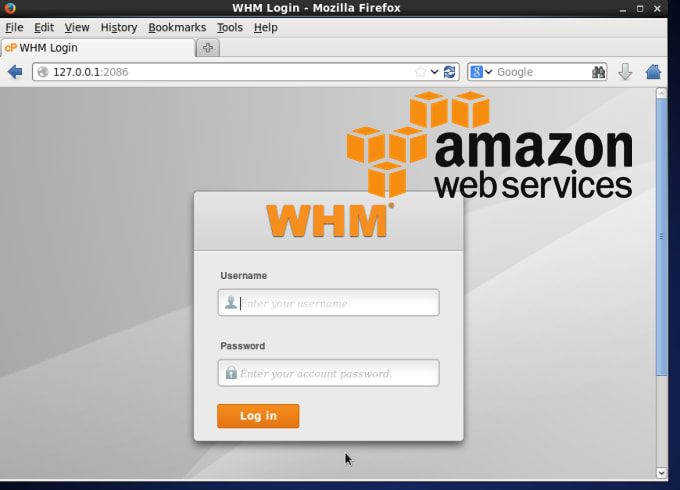The image size is (680, 490).
Task: Click the site identity globe icon
Action: point(43,72)
